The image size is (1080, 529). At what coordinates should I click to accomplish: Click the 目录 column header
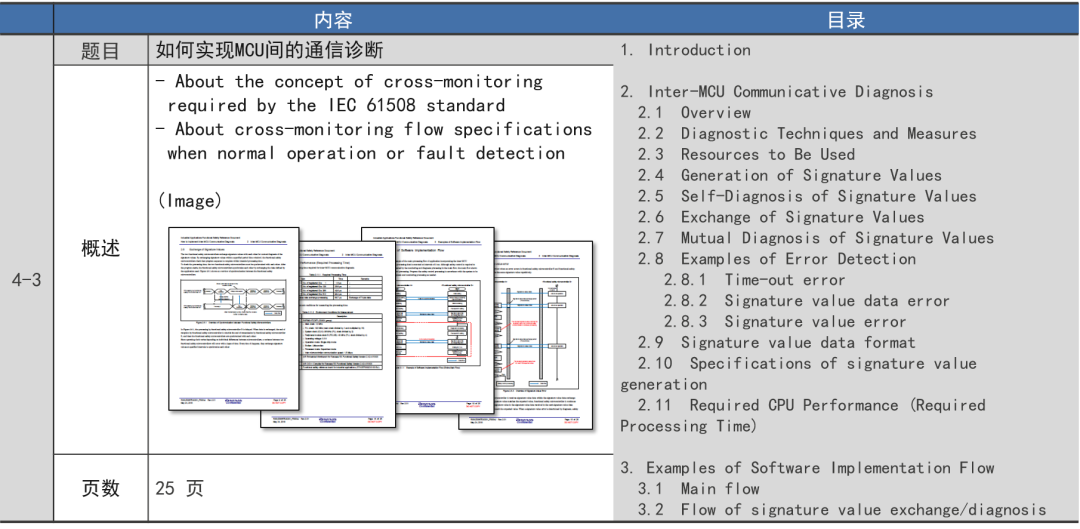tap(846, 20)
